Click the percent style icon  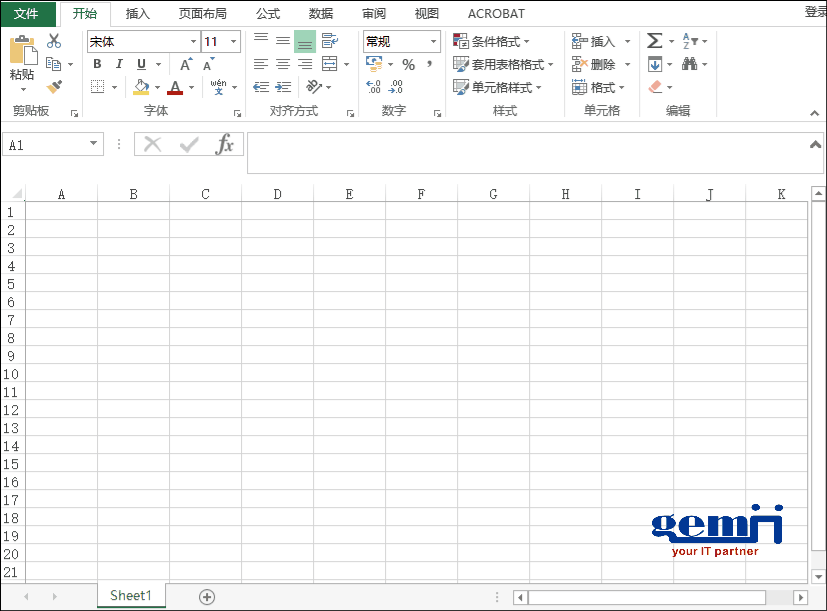point(408,65)
